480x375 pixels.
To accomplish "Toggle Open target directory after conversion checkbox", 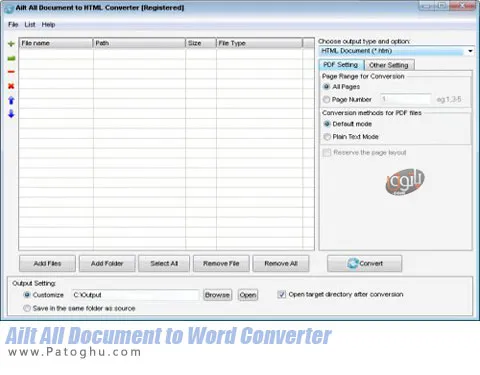I will tap(282, 294).
